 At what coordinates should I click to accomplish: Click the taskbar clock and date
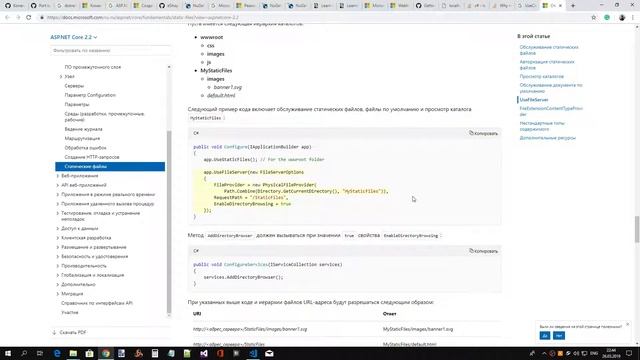click(x=611, y=353)
